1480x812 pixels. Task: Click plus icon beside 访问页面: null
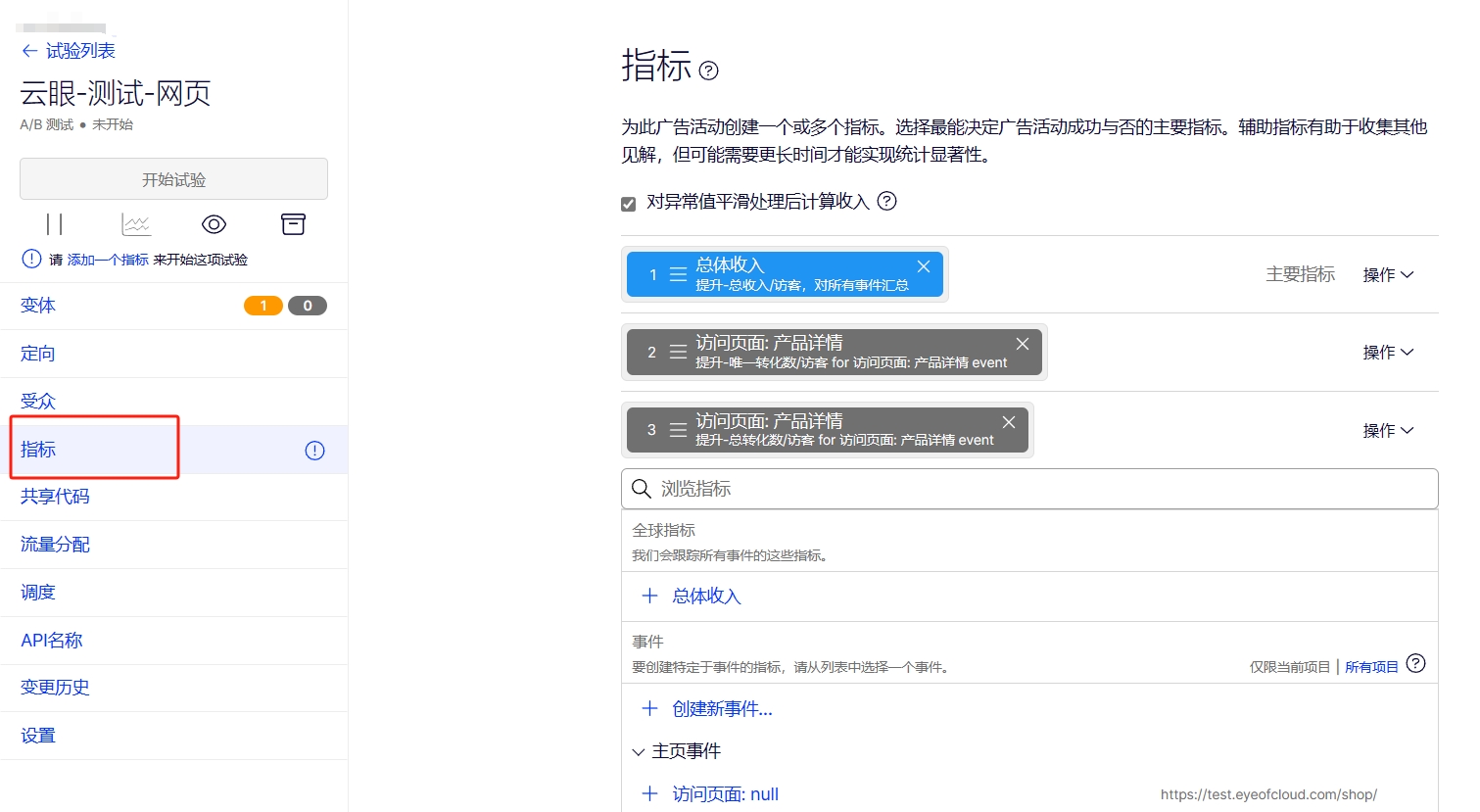tap(649, 793)
